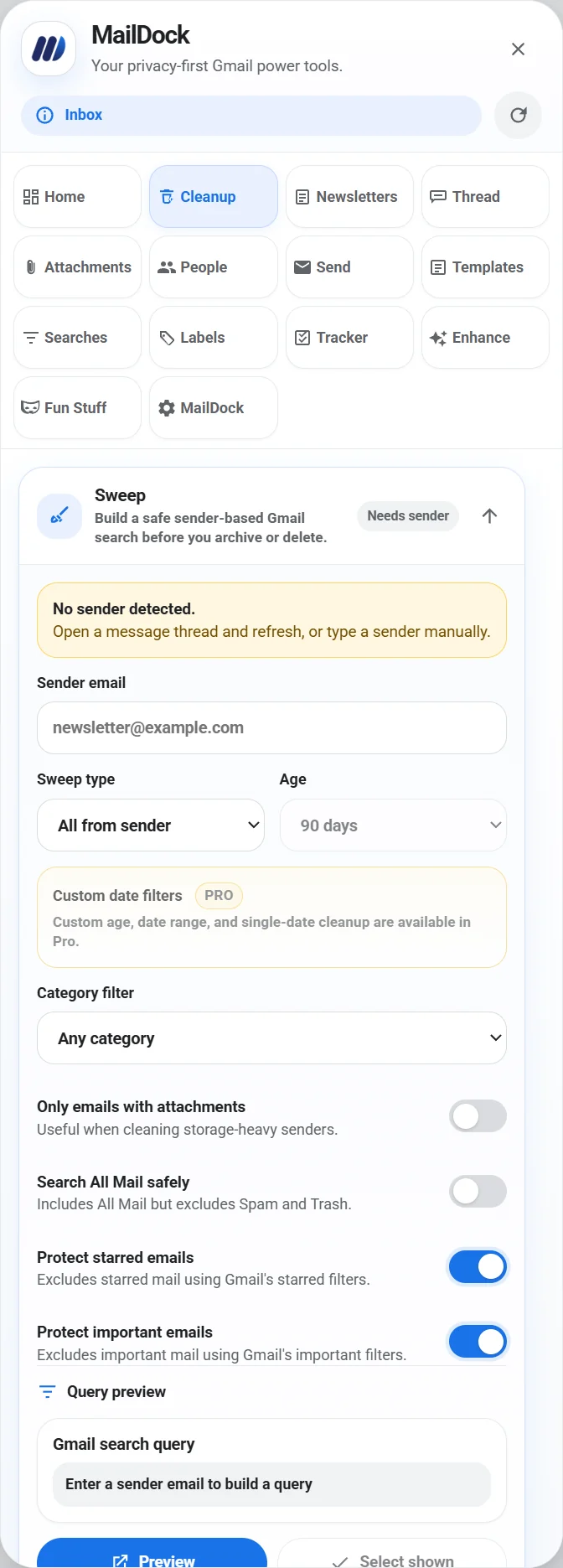This screenshot has width=563, height=1568.
Task: Click the 'Custom date filters' heading text
Action: pyautogui.click(x=117, y=896)
